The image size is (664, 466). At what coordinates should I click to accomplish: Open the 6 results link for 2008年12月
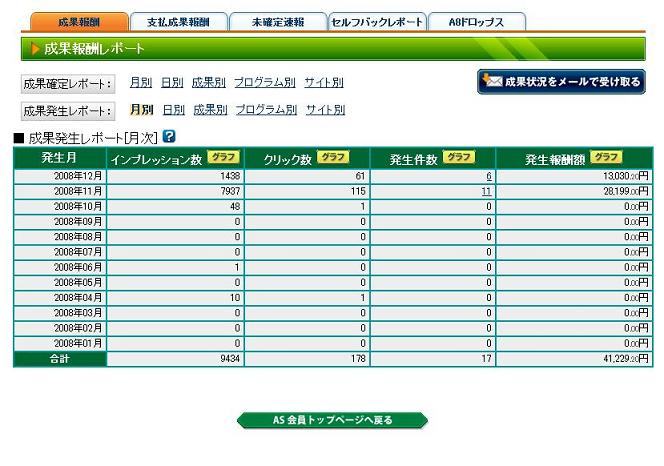point(489,176)
